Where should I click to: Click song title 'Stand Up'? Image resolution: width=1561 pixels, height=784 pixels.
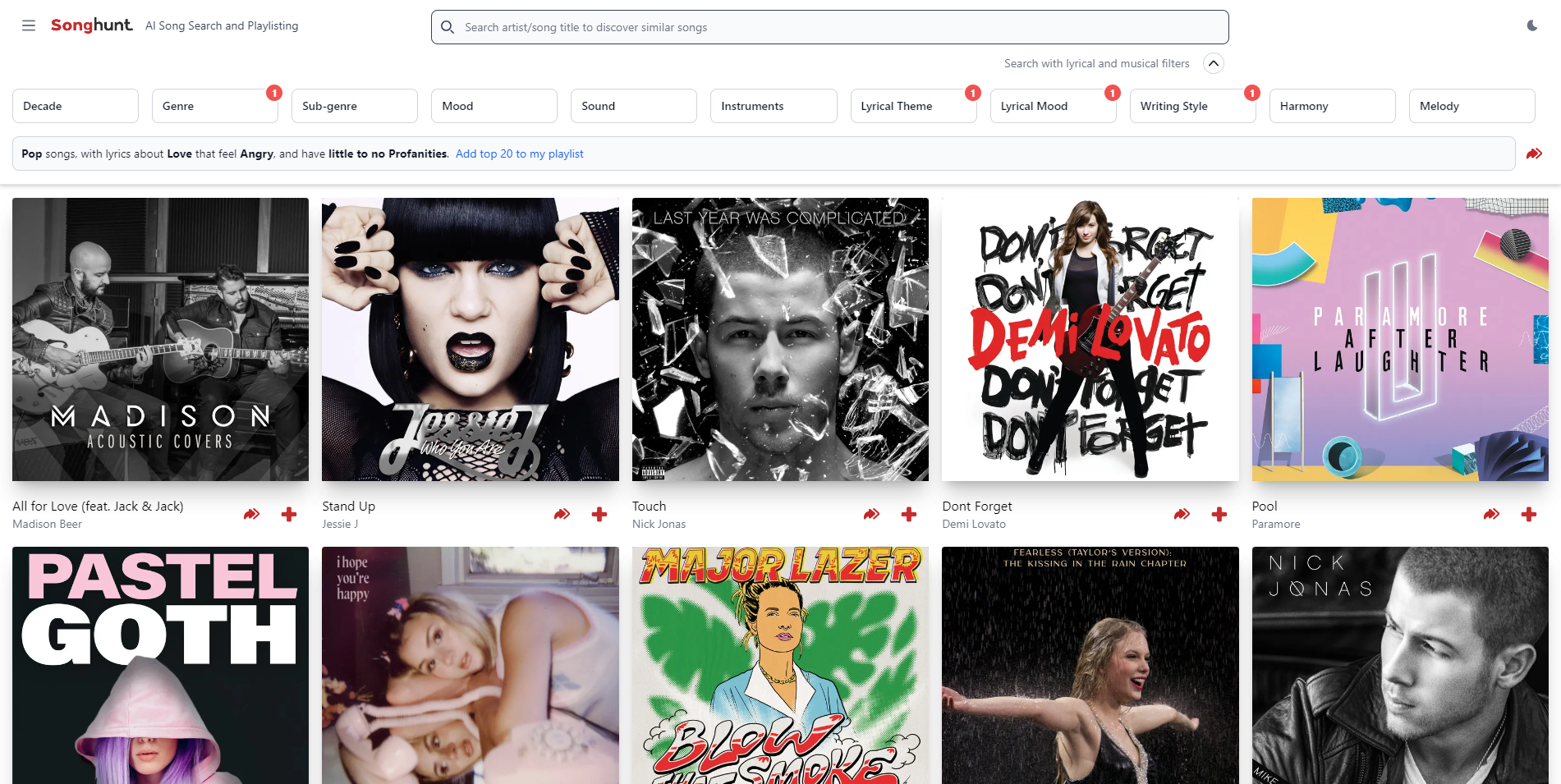(348, 507)
